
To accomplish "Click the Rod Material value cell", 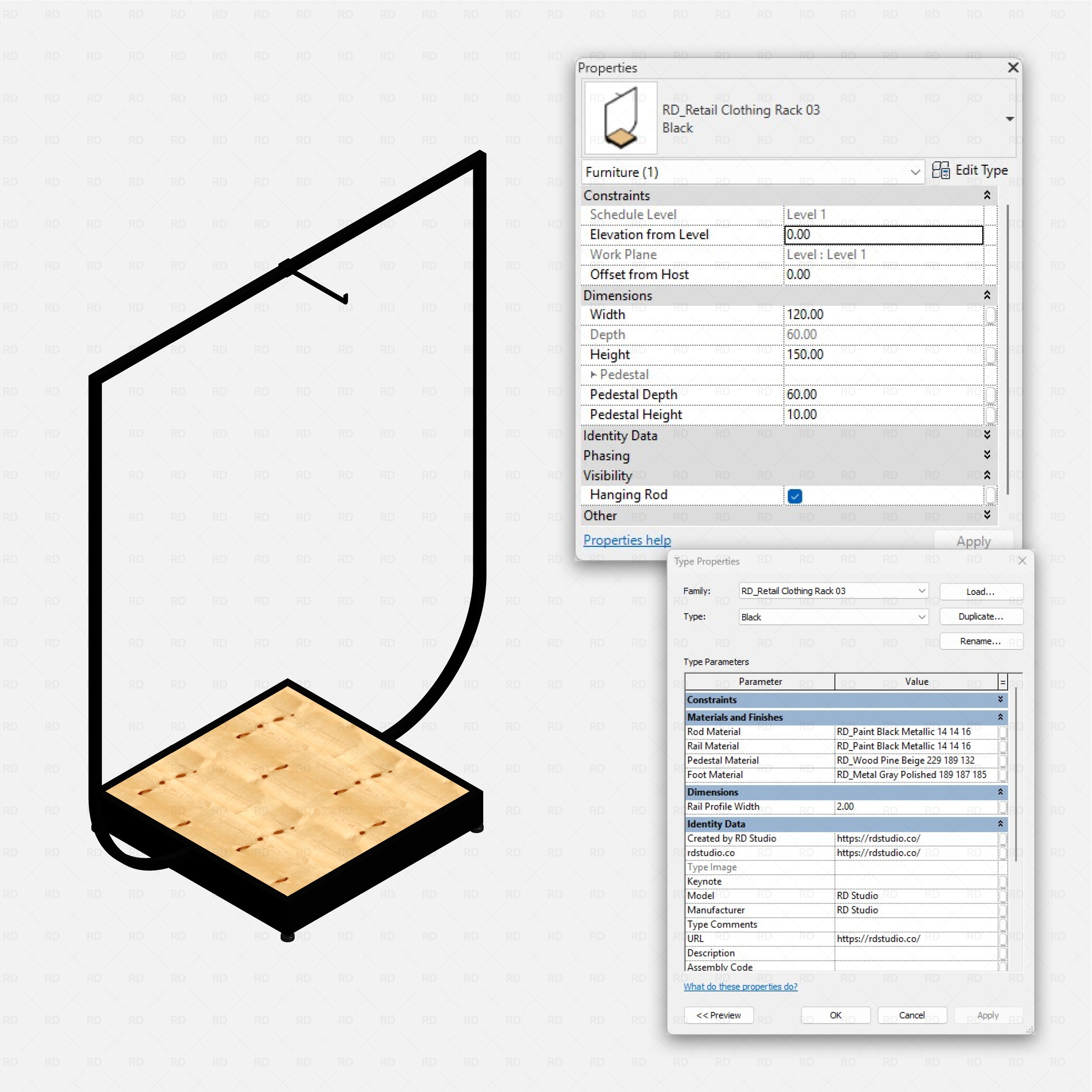I will 916,731.
